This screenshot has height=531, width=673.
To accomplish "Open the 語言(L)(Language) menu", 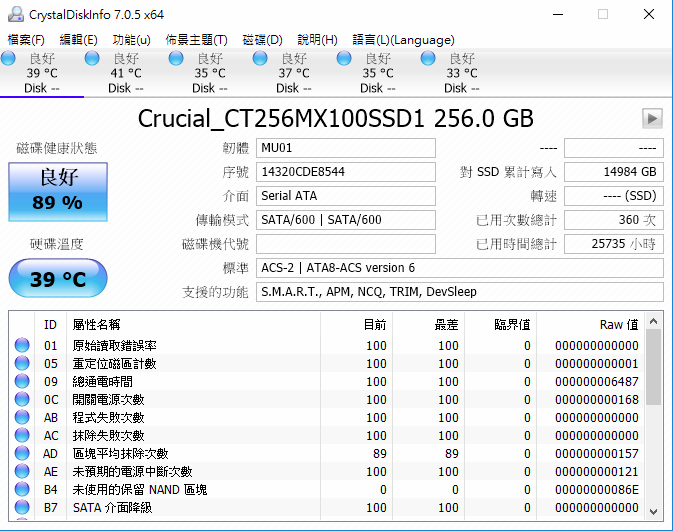I will click(x=403, y=40).
